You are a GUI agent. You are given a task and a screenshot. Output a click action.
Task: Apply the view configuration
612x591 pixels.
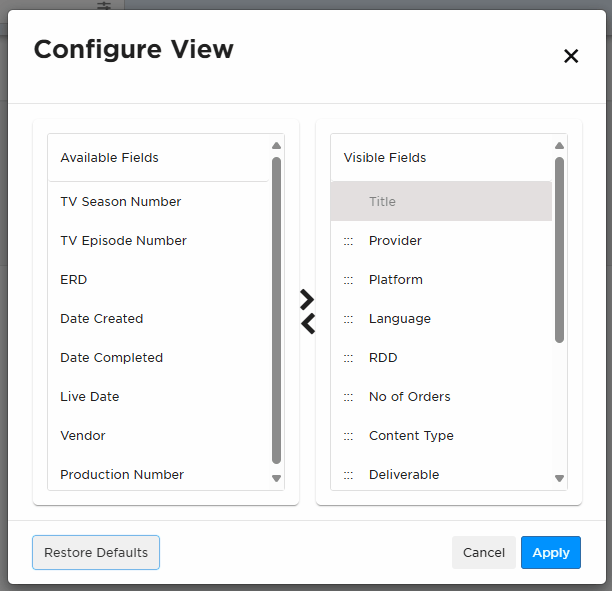point(551,552)
